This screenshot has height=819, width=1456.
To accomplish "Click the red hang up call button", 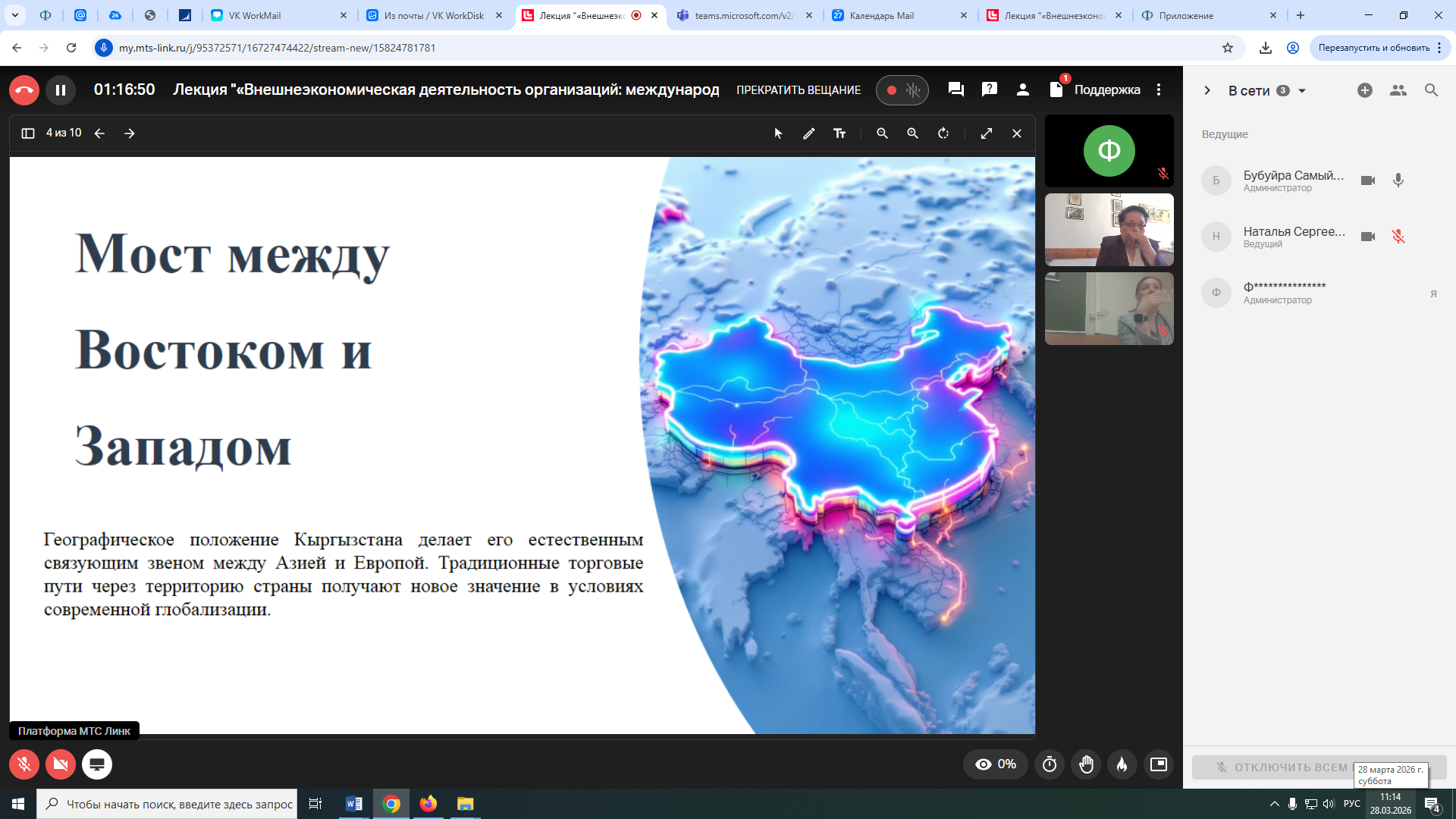I will [24, 90].
